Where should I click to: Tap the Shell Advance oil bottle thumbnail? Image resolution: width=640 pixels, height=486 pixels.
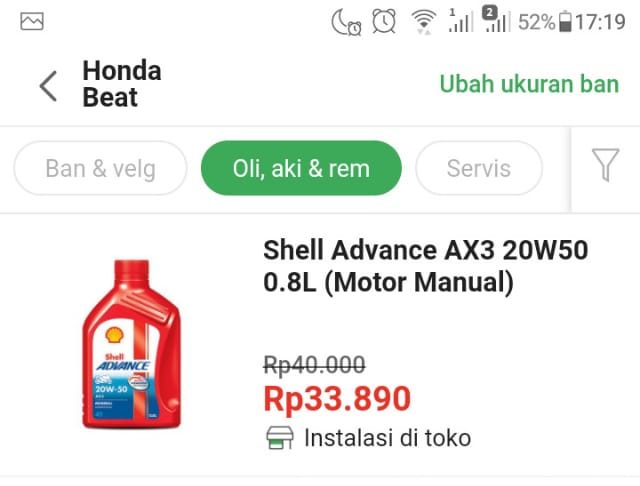(x=132, y=344)
